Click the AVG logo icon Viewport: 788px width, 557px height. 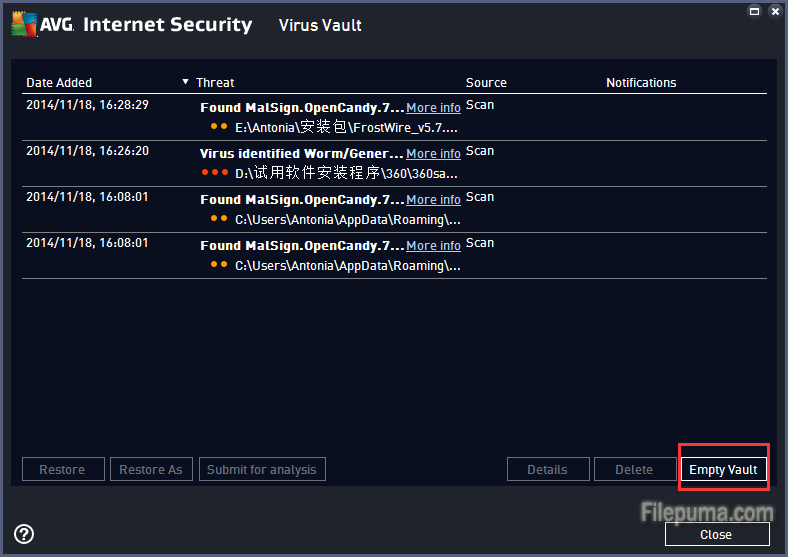[26, 25]
